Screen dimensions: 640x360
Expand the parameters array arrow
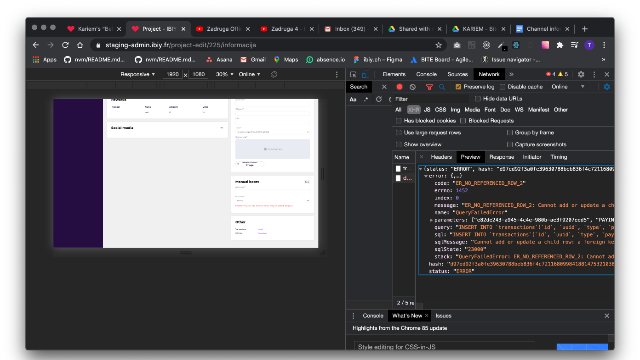[431, 220]
